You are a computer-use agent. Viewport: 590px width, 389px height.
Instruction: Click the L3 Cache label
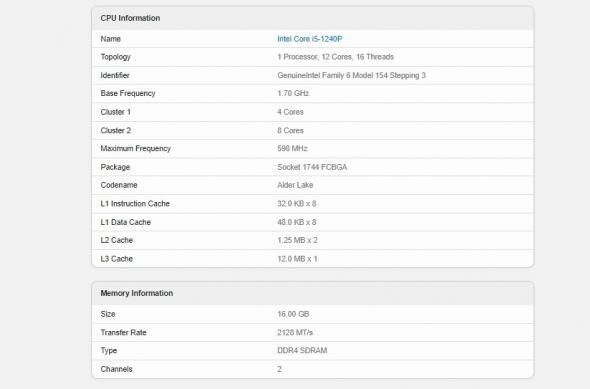[117, 259]
